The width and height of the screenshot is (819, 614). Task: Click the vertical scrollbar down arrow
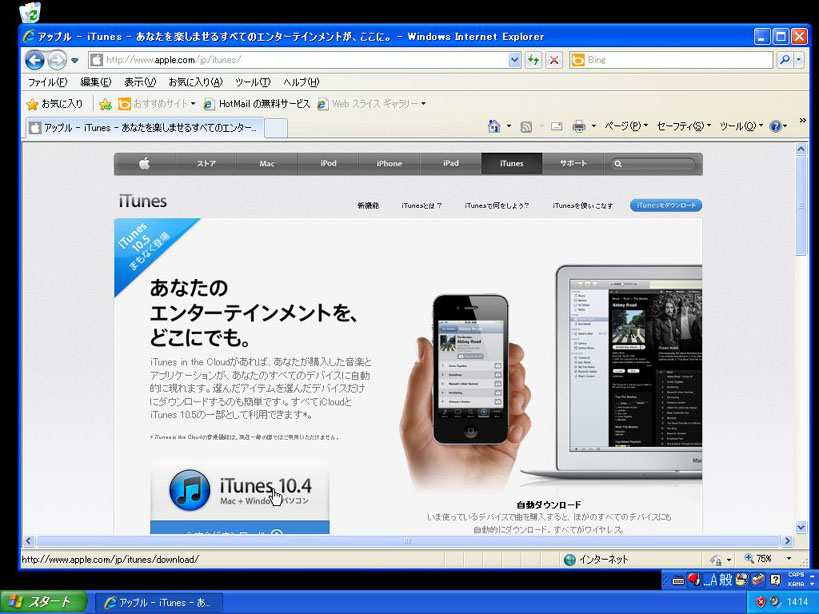click(x=801, y=527)
